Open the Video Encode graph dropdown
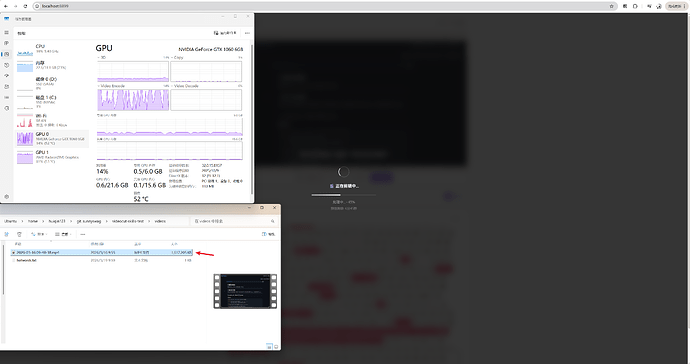 pyautogui.click(x=111, y=86)
